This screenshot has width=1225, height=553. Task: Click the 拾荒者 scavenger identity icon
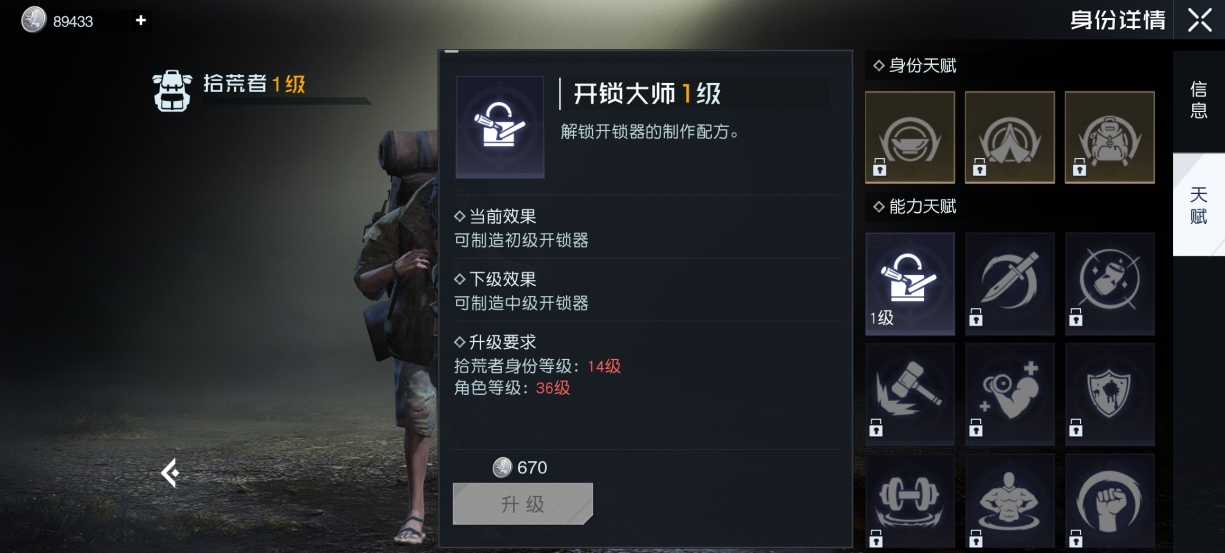(172, 90)
